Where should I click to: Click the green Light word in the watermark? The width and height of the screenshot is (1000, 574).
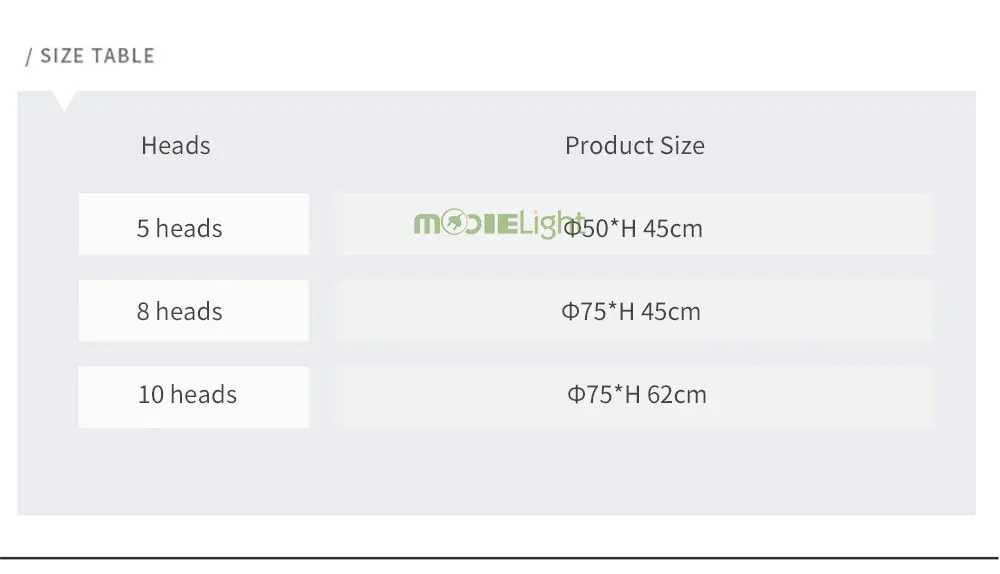[551, 224]
